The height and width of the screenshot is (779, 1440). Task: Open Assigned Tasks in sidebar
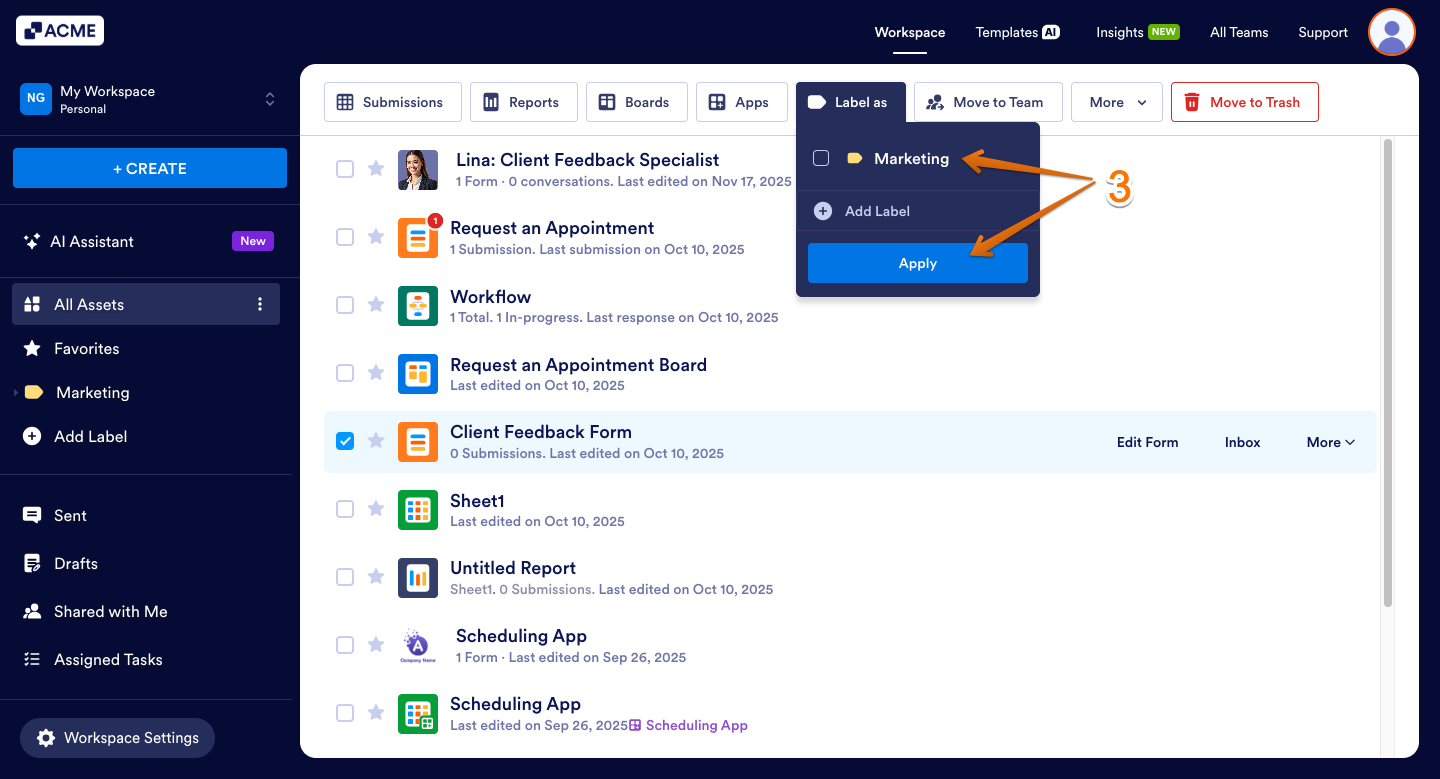point(108,659)
